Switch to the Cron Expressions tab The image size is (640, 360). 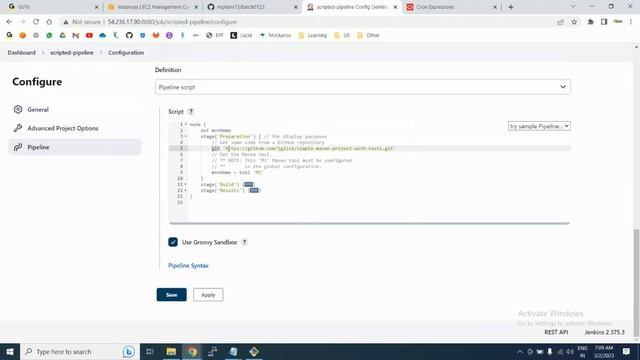click(x=452, y=7)
